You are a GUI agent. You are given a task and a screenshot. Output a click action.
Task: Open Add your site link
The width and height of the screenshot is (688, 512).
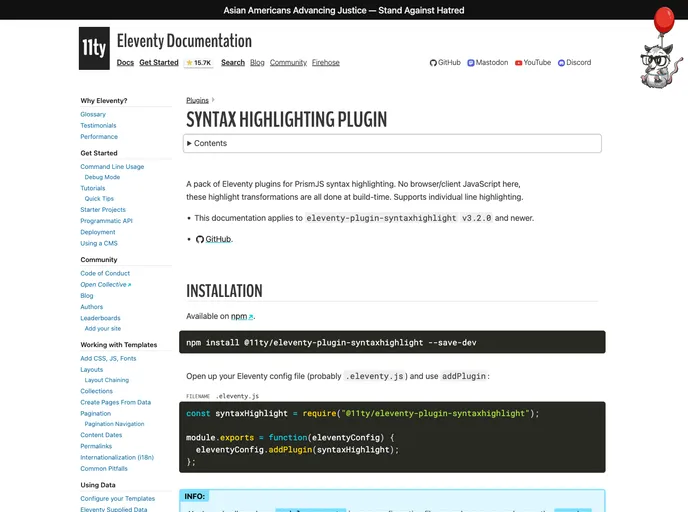[103, 329]
